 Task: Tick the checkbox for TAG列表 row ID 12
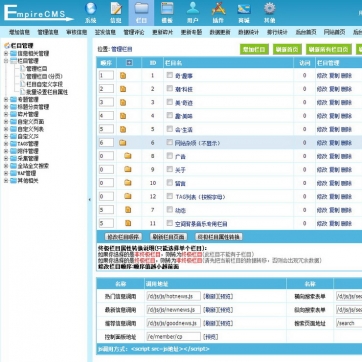point(170,196)
